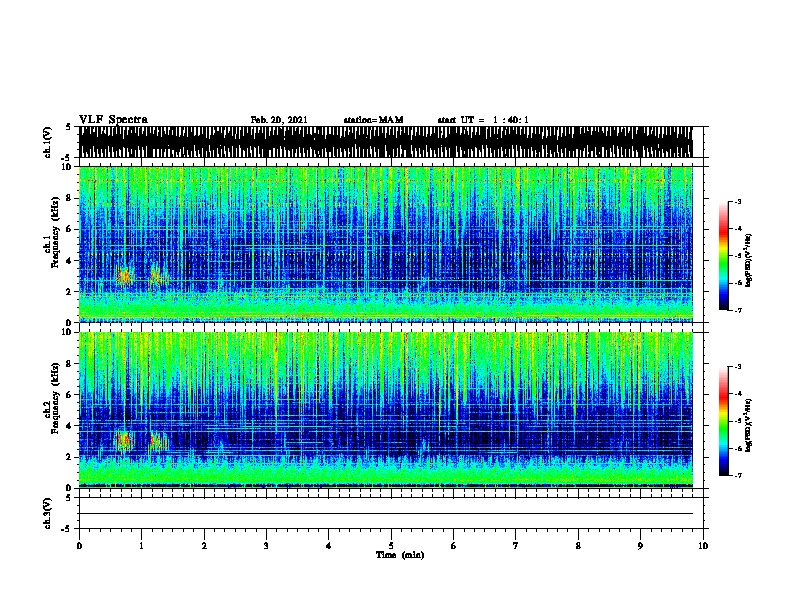The image size is (792, 612).
Task: Click time axis tick label '4'
Action: 329,545
